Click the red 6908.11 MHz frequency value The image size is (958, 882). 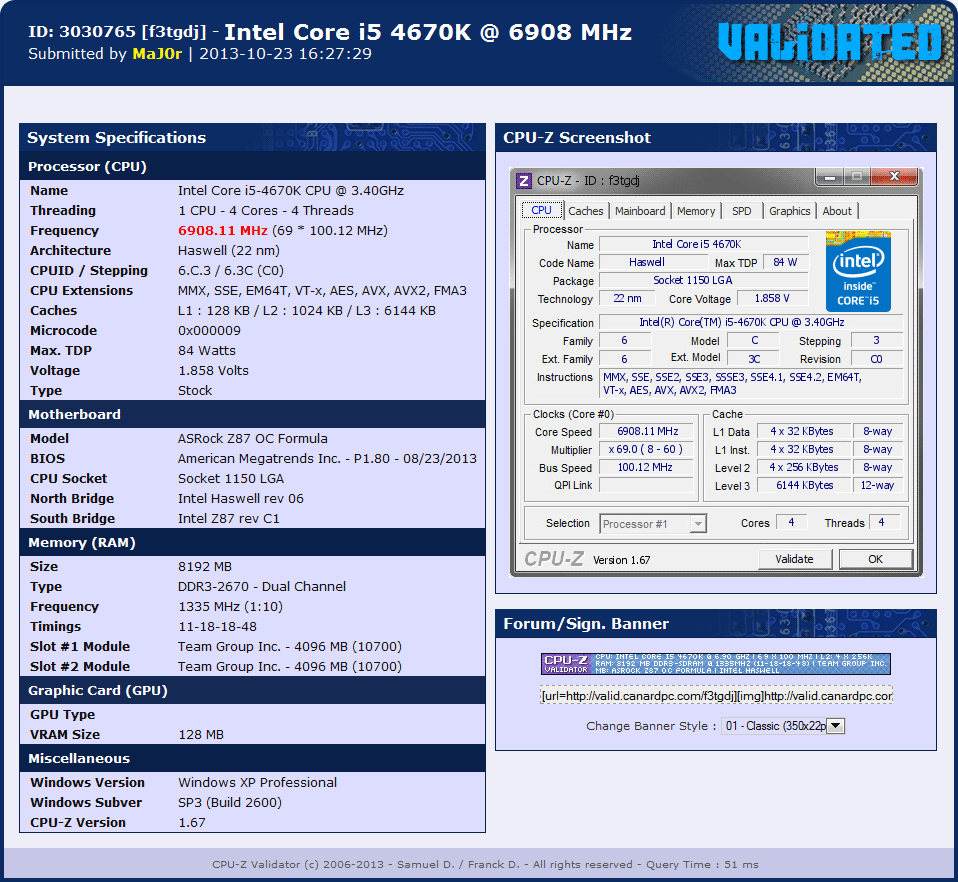pos(222,230)
